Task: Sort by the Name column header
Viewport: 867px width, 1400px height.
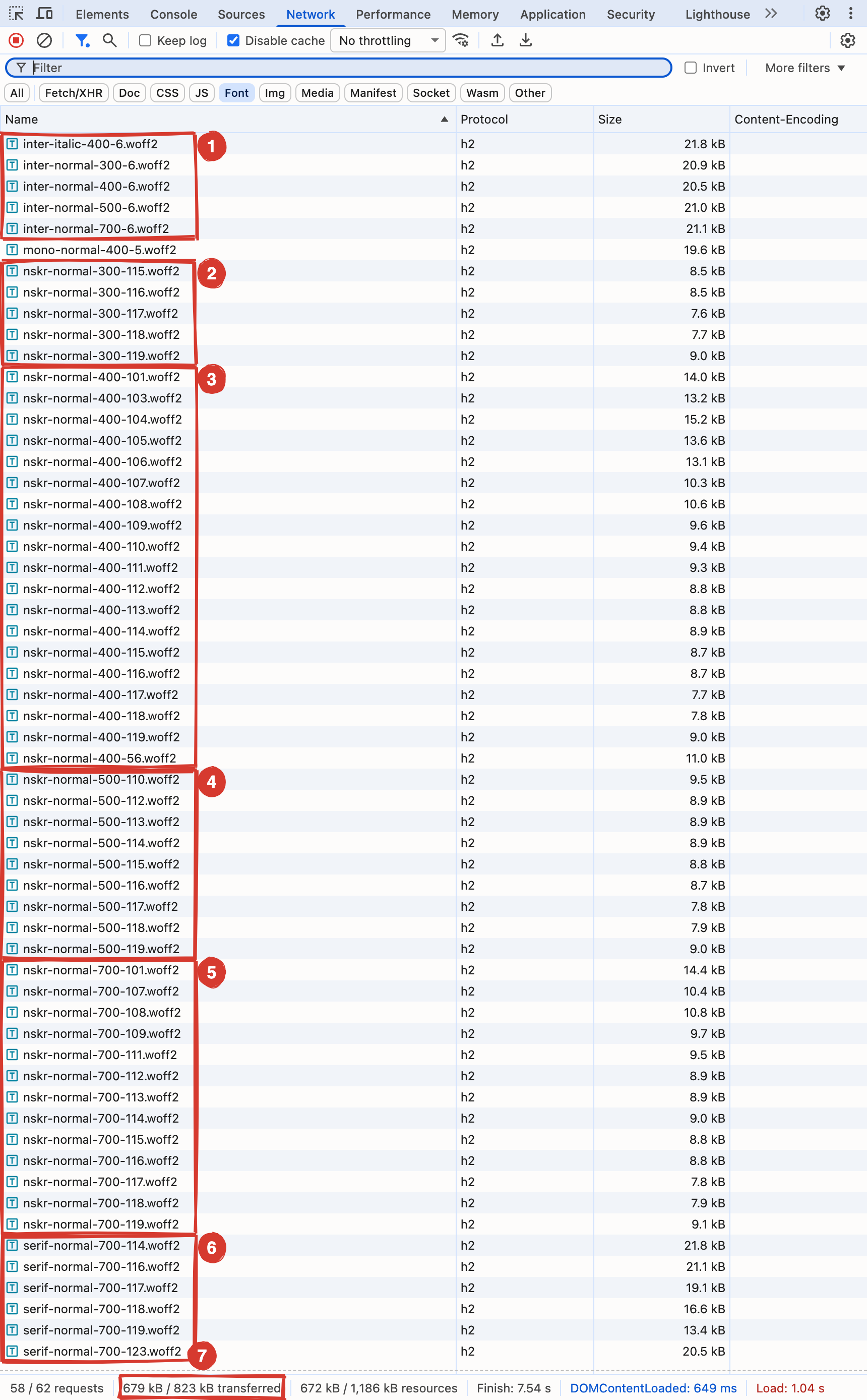Action: [x=228, y=120]
